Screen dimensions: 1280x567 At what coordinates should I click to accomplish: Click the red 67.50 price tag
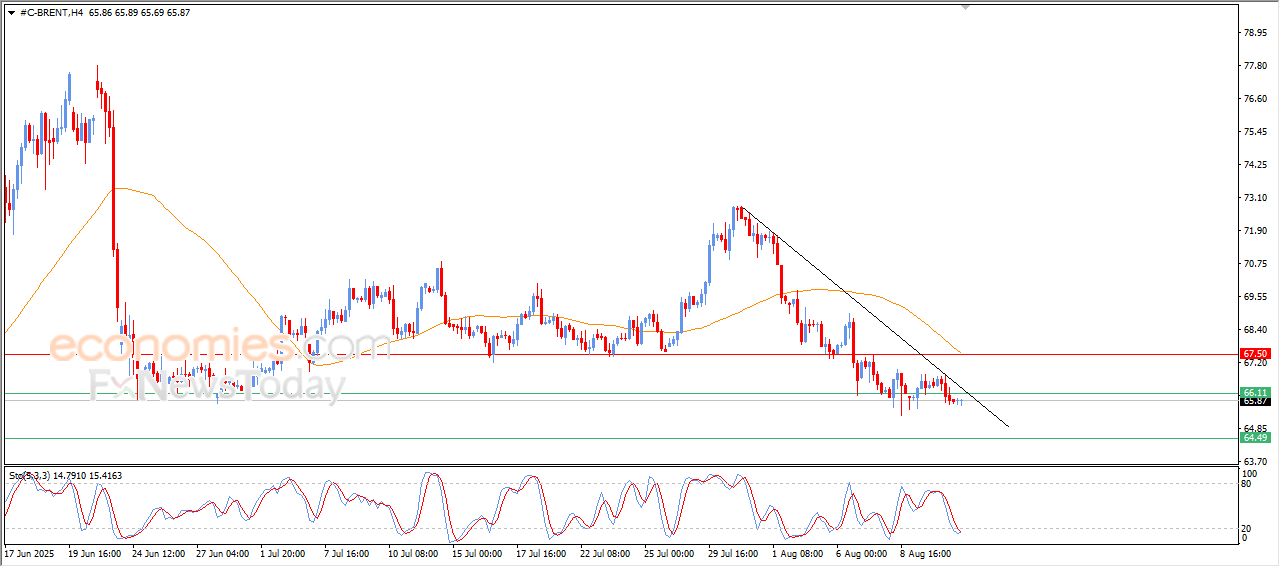(1255, 354)
